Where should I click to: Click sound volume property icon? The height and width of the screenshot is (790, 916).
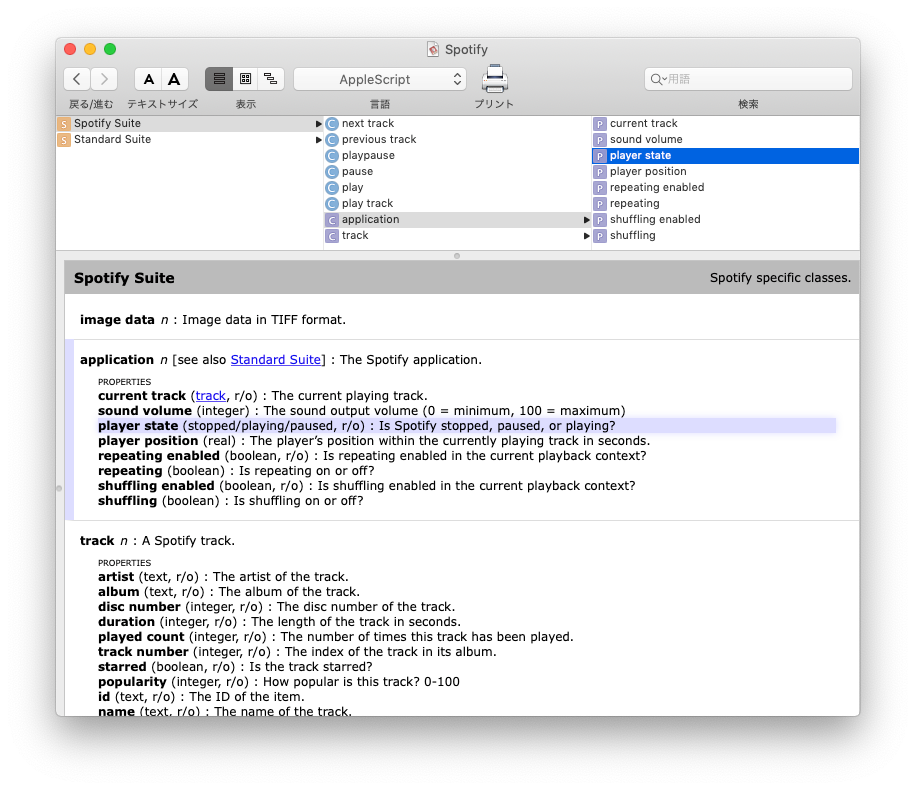(x=599, y=140)
